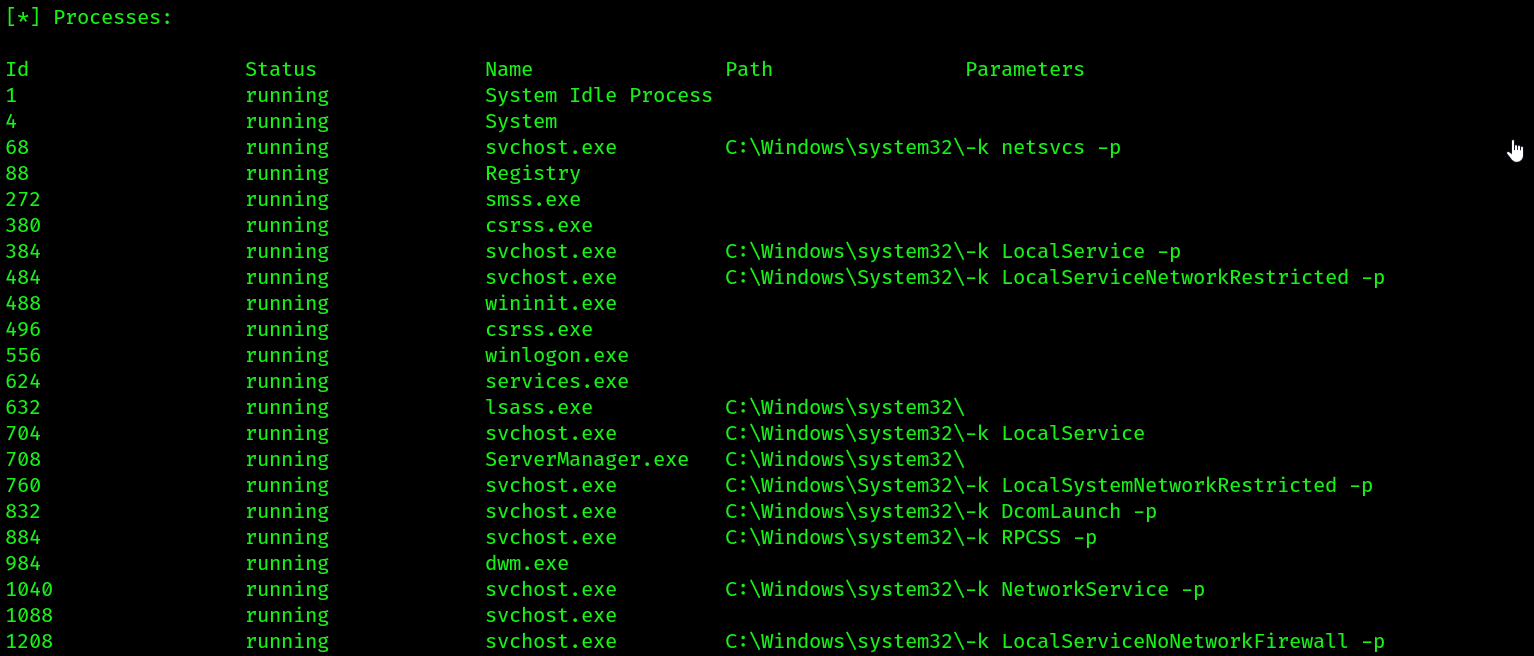Click the Path column header
Screen dimensions: 1534x656
749,69
